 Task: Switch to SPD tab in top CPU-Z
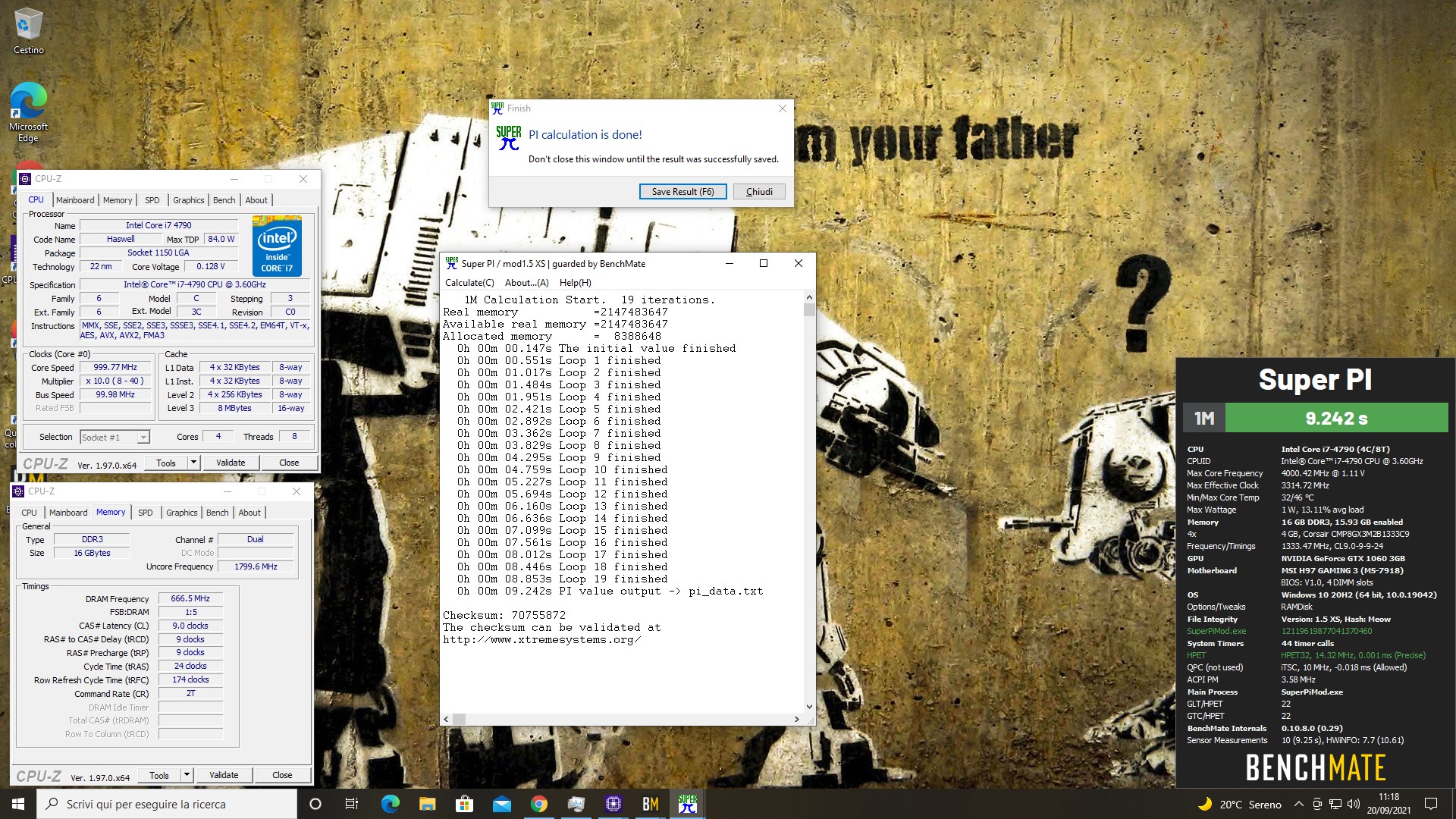pyautogui.click(x=152, y=200)
